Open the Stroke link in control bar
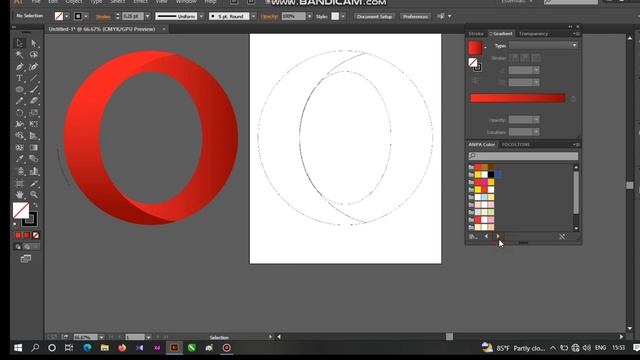640x360 pixels. click(x=103, y=17)
